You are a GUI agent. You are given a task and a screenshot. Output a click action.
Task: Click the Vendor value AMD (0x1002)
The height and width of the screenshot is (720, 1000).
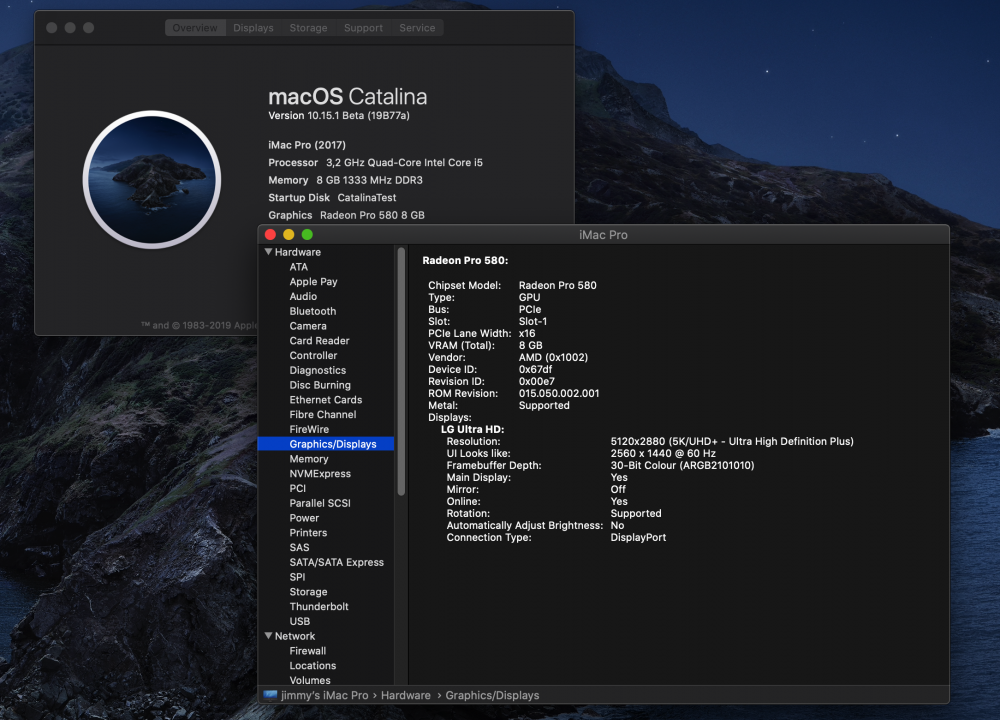point(553,357)
